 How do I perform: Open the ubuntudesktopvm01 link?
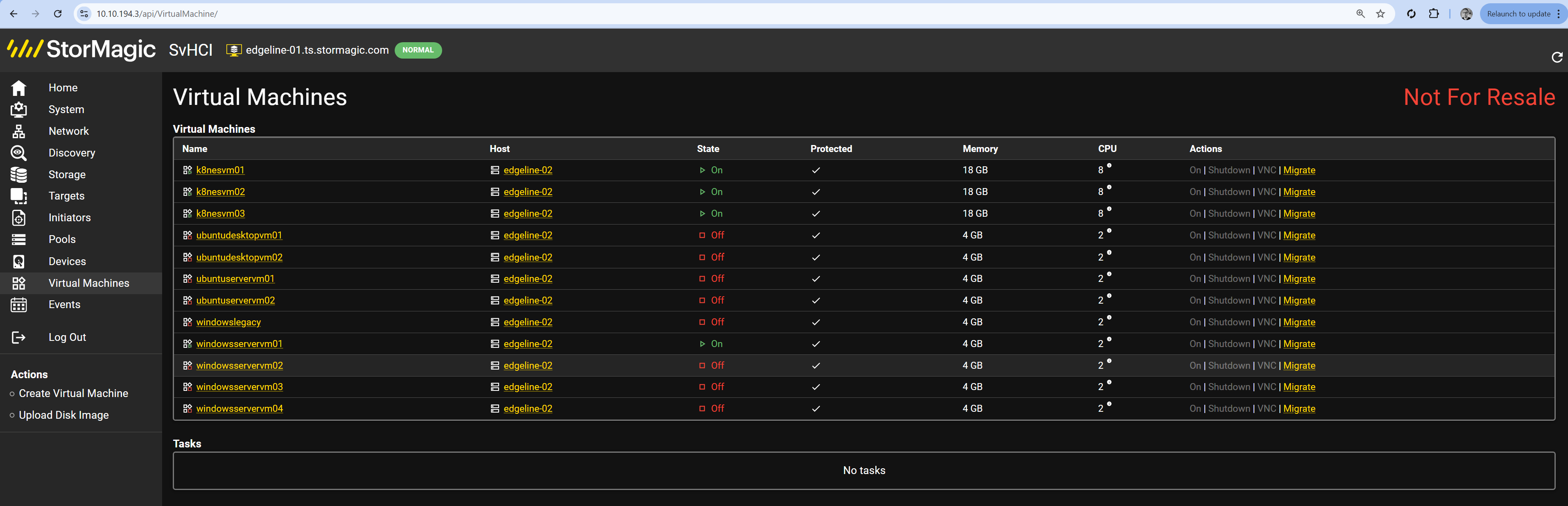click(239, 235)
